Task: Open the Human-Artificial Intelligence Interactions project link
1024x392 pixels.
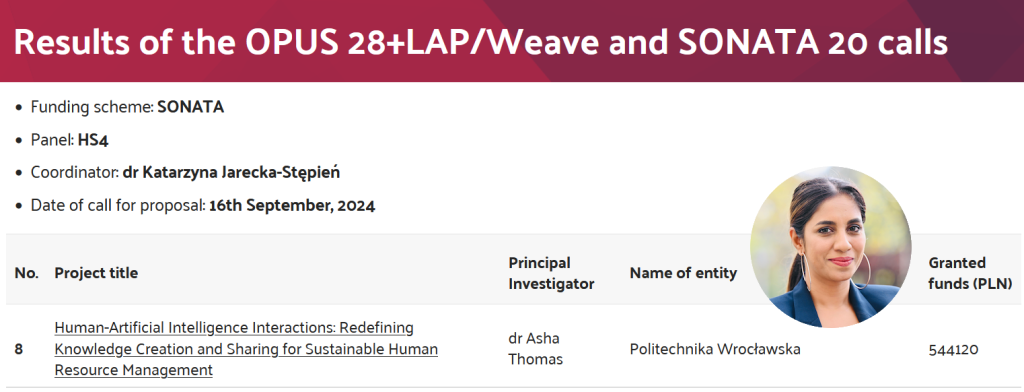Action: [x=246, y=349]
